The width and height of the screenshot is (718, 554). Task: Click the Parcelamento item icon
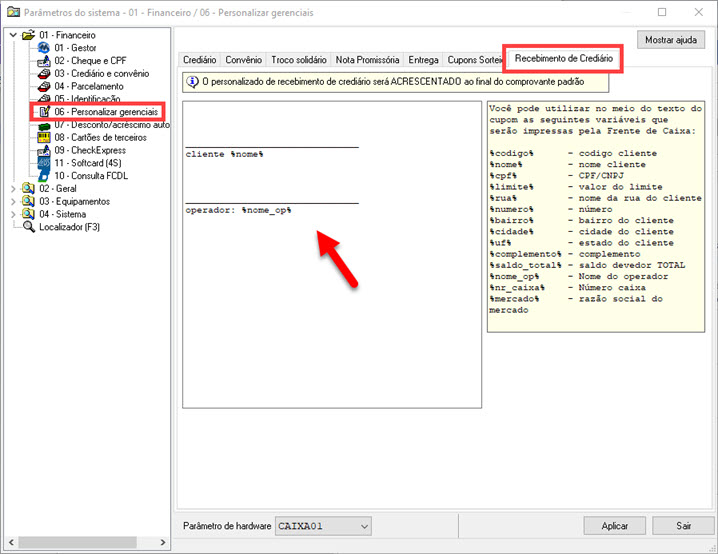[x=44, y=86]
